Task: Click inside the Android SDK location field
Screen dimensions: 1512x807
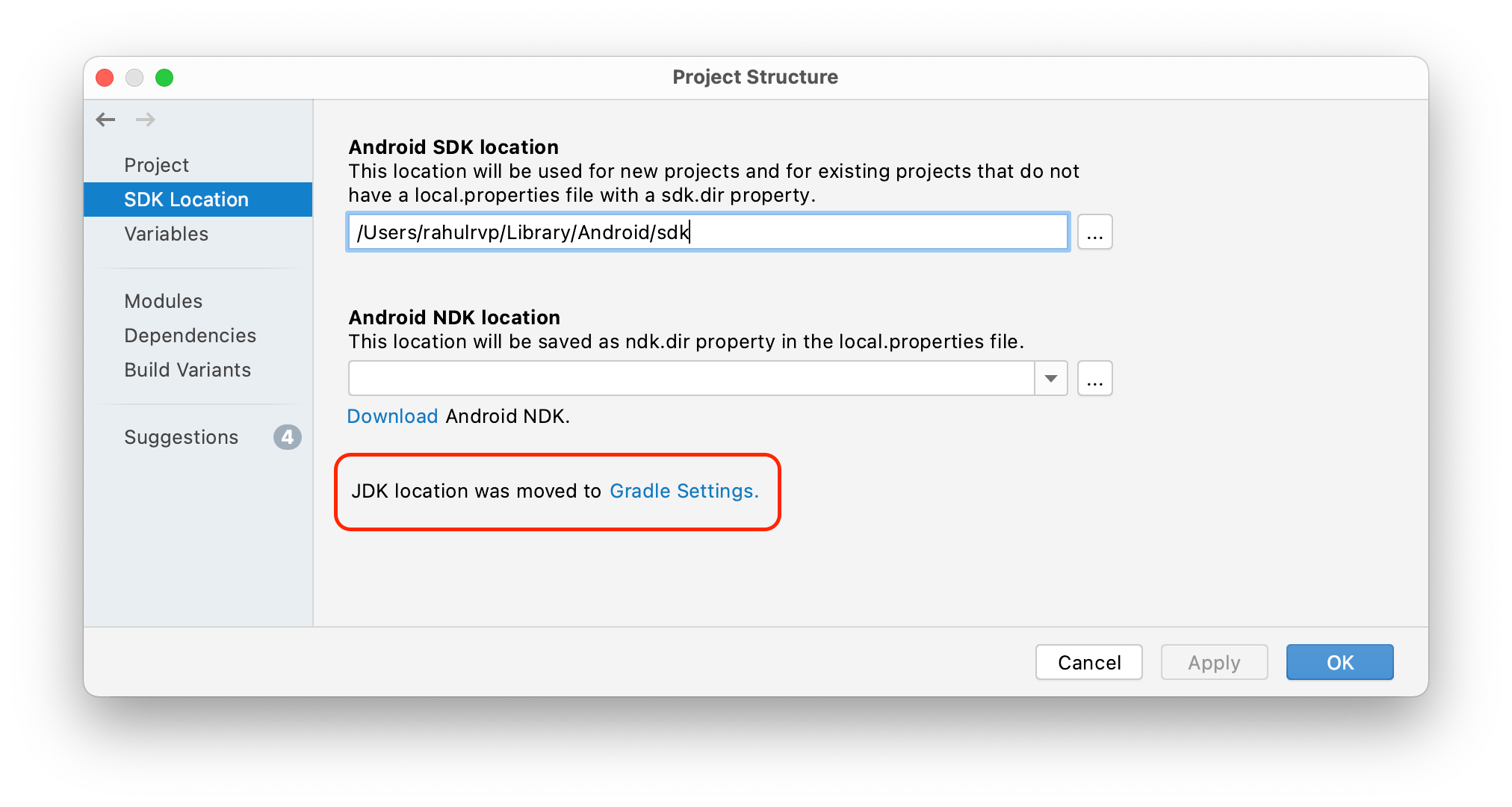Action: pyautogui.click(x=707, y=232)
